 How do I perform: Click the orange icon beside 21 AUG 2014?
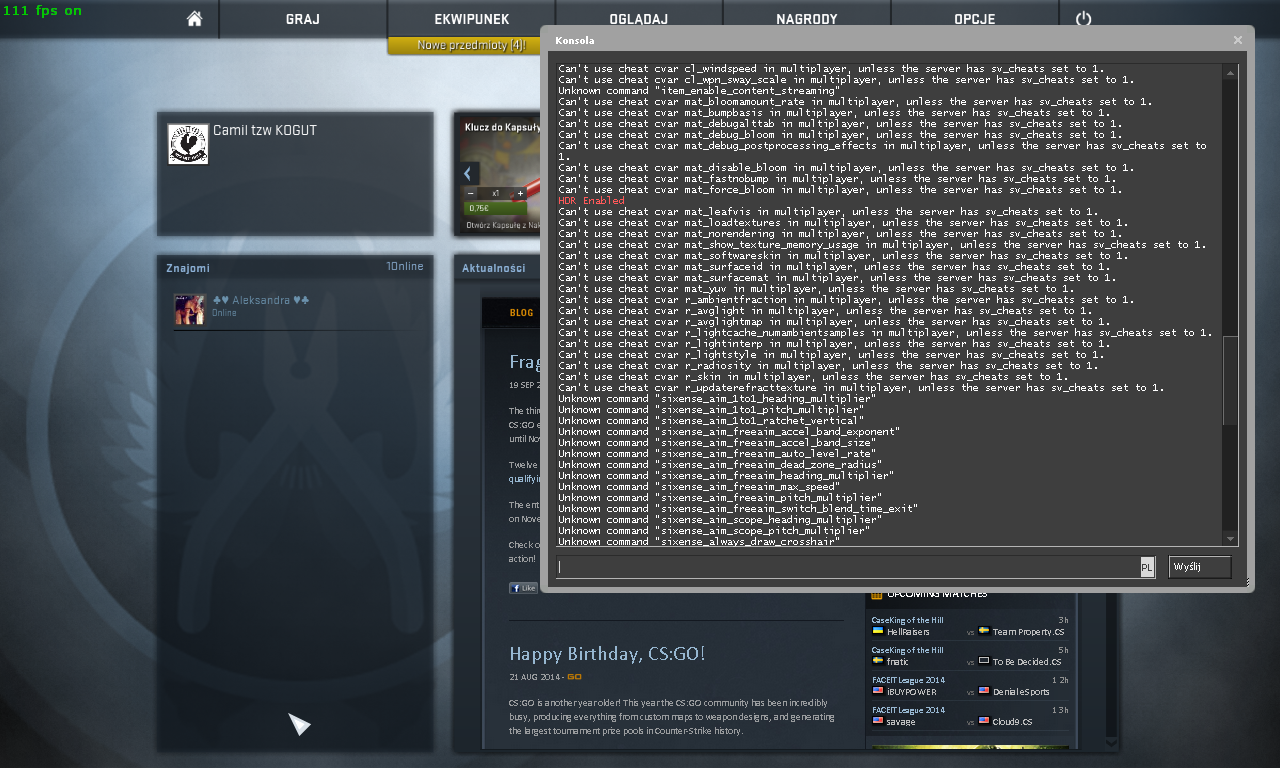[575, 677]
